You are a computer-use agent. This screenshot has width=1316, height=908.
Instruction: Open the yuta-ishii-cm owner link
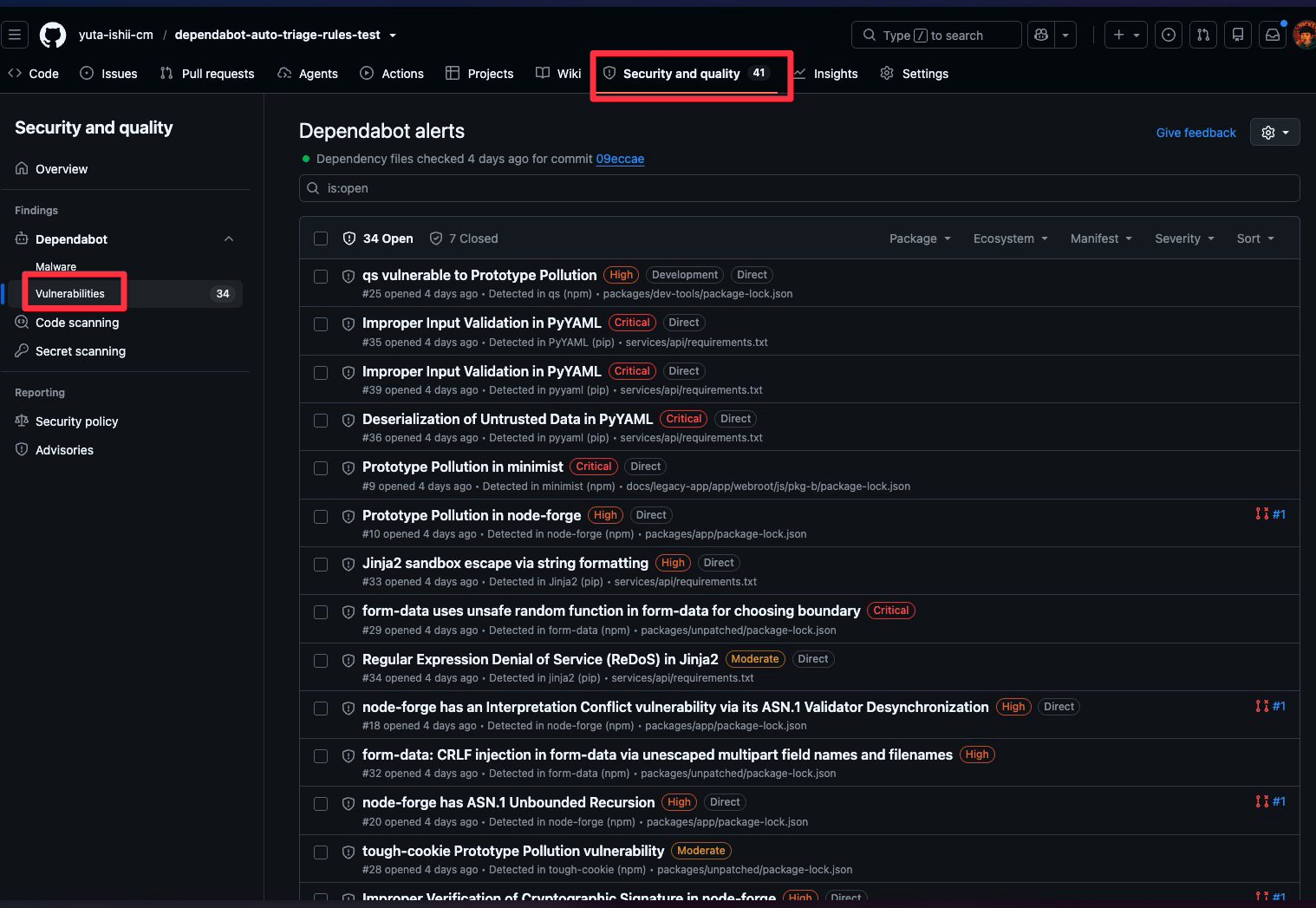click(x=116, y=35)
